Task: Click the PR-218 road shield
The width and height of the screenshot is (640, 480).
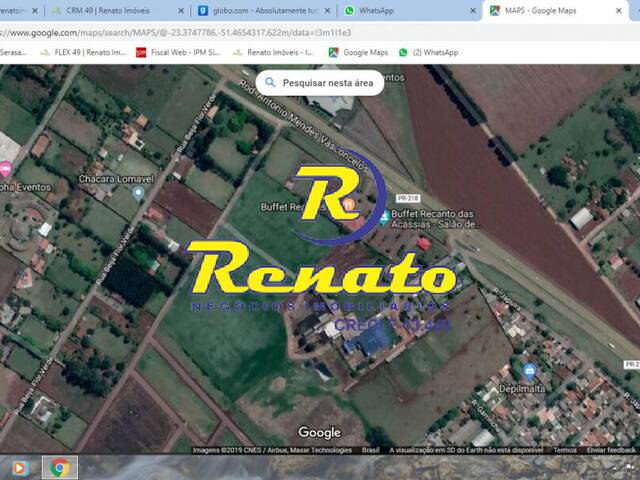Action: pyautogui.click(x=408, y=198)
